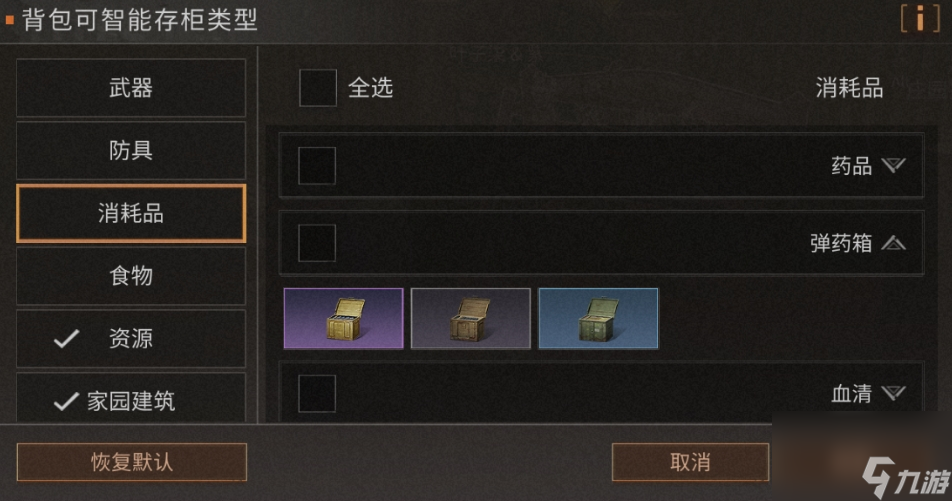Collapse the 弹药箱 section arrow
Image resolution: width=952 pixels, height=501 pixels.
[894, 244]
